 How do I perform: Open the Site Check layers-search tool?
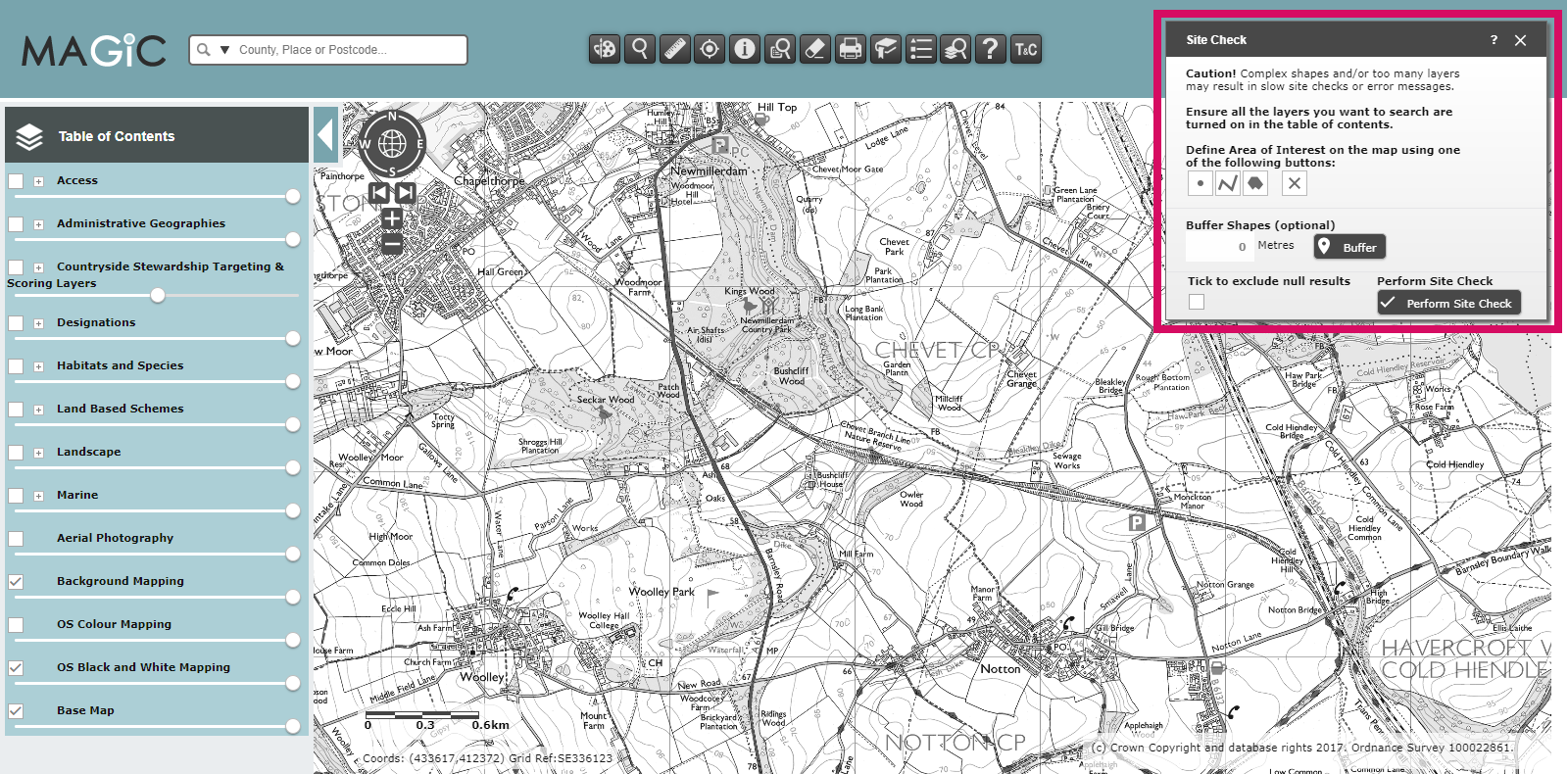click(x=955, y=48)
